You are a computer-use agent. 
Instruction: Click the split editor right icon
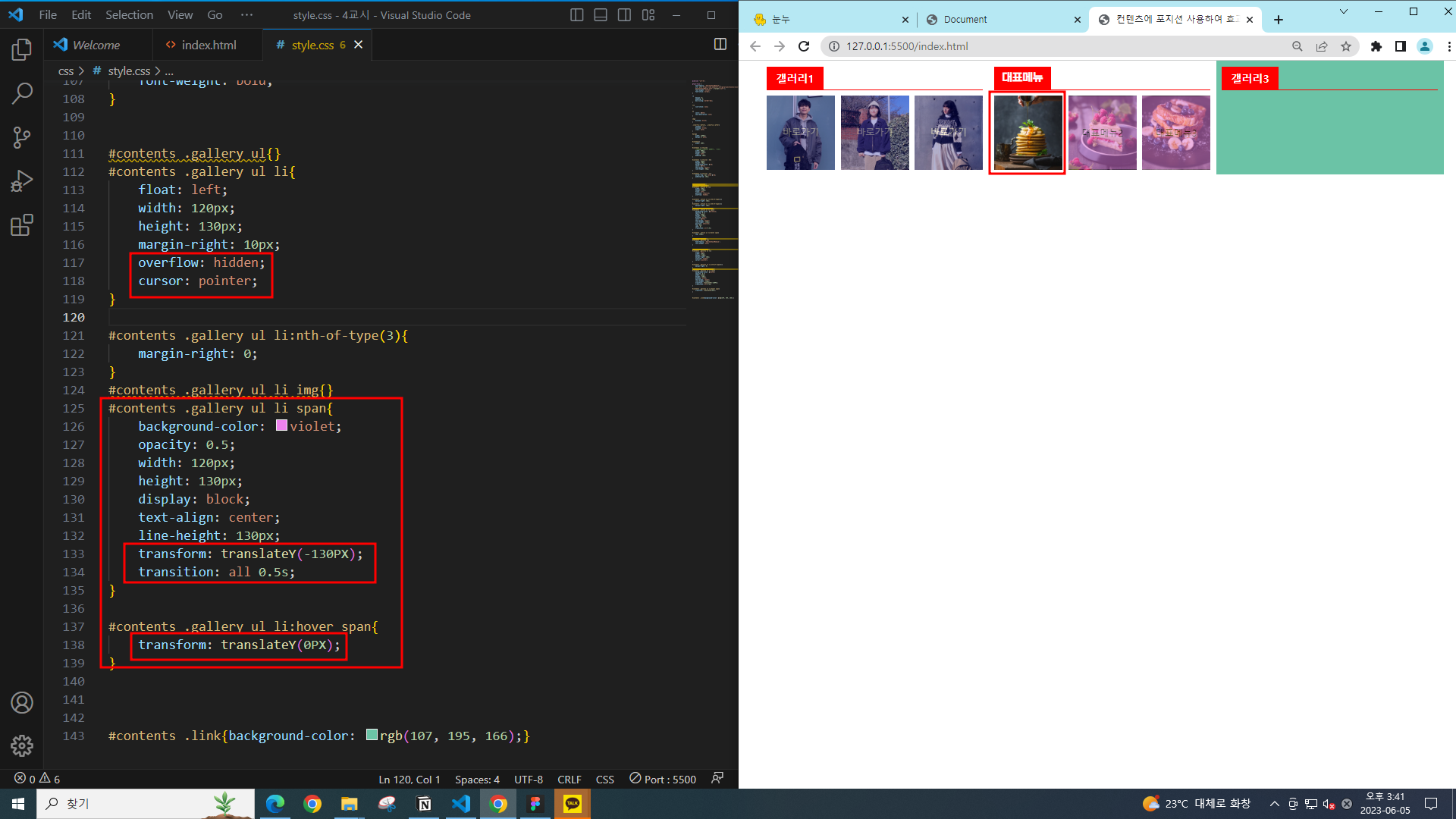(720, 45)
